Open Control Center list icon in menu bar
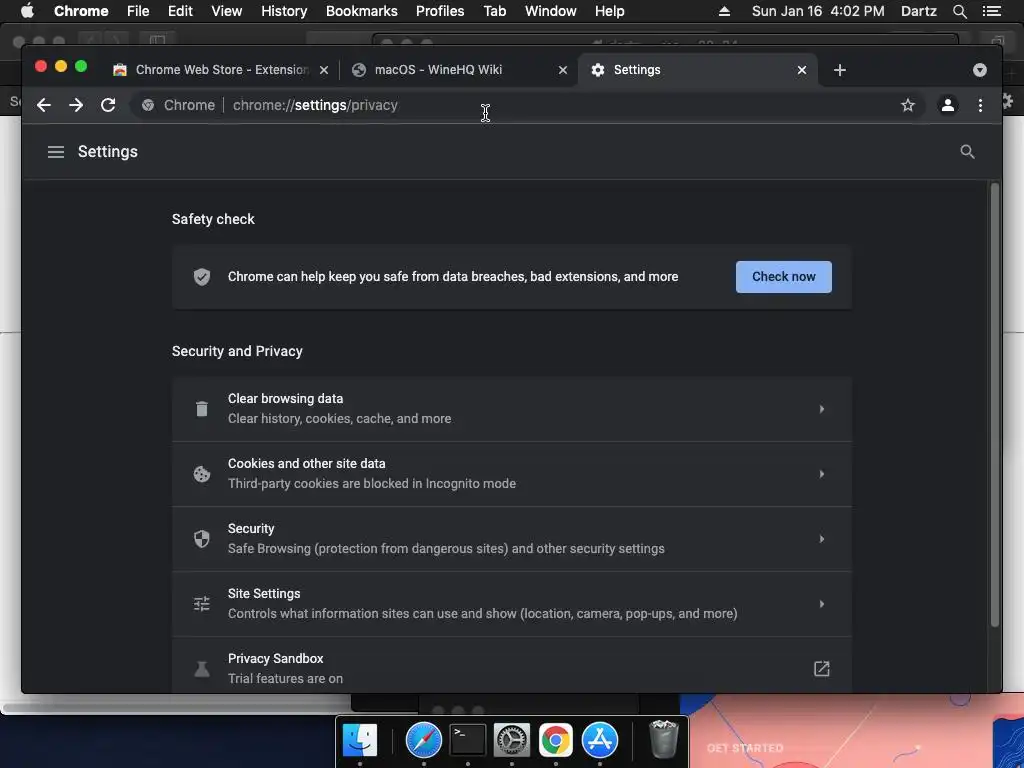Screen dimensions: 1024x768 pyautogui.click(x=991, y=11)
